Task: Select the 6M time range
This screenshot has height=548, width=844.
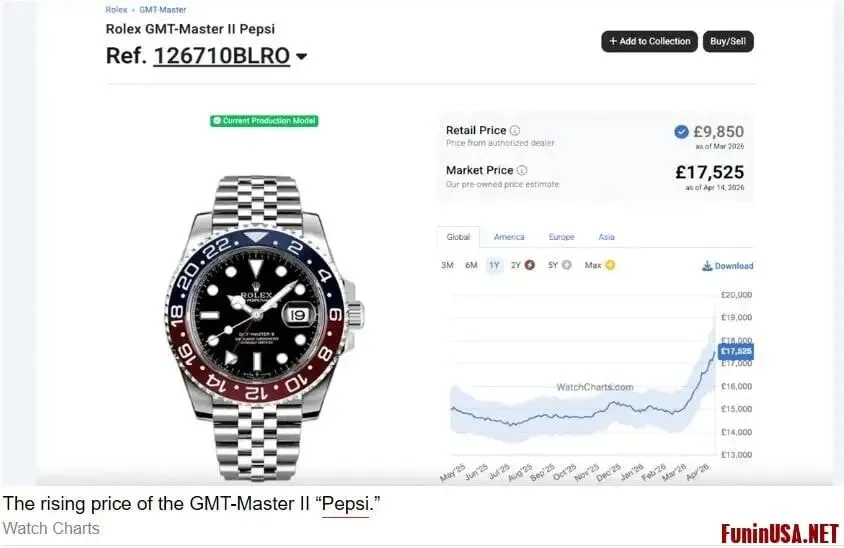Action: pyautogui.click(x=471, y=265)
